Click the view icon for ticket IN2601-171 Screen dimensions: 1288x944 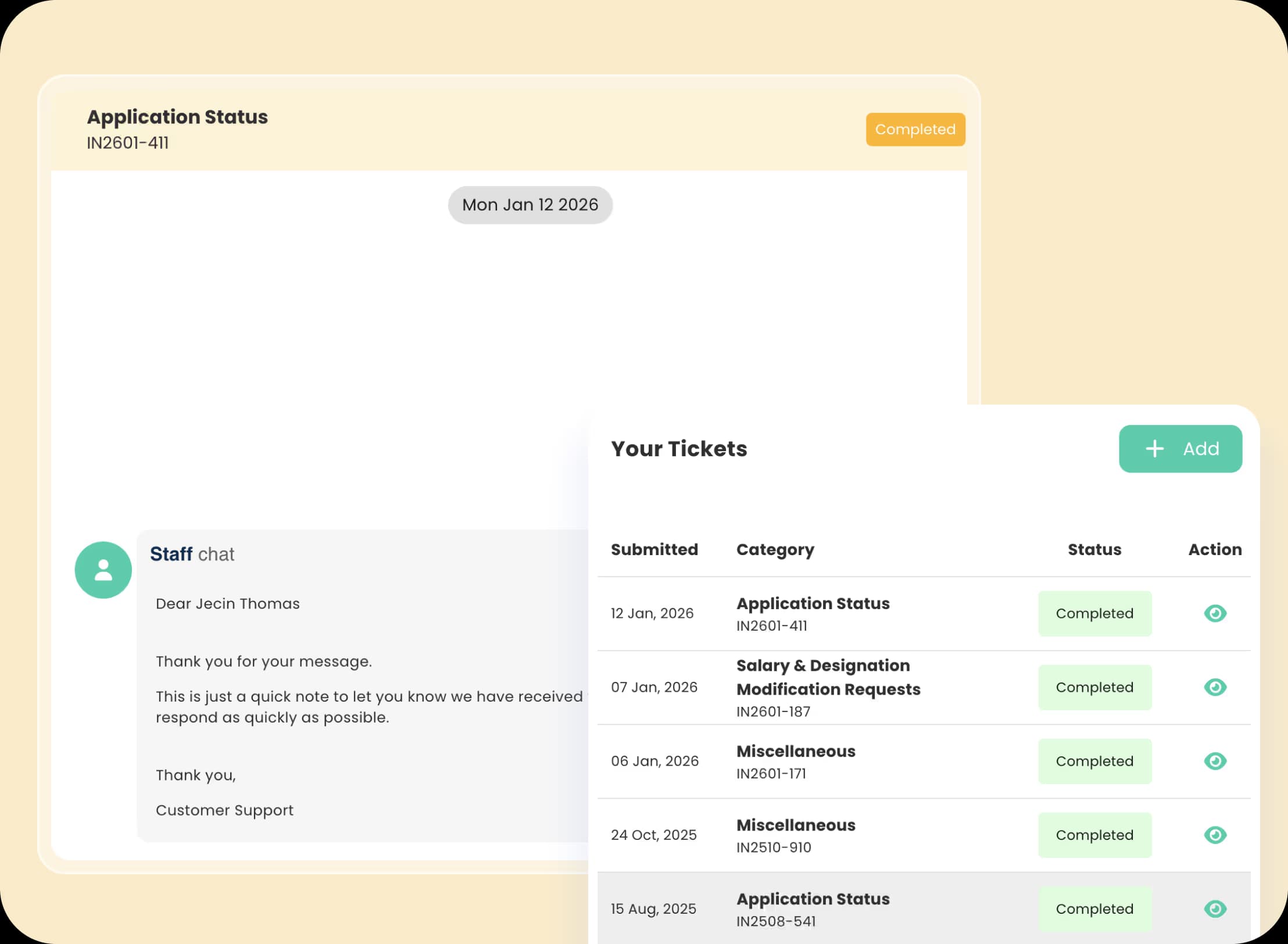point(1215,761)
